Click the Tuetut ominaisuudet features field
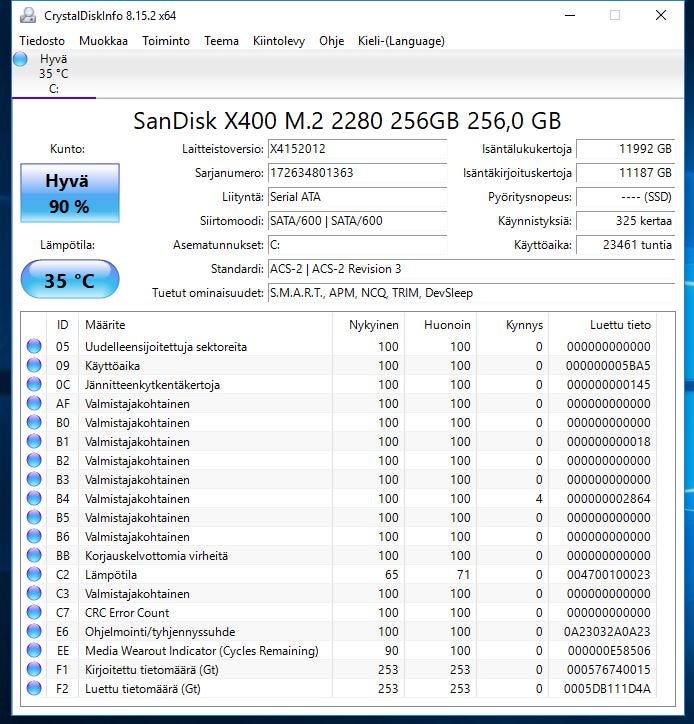Screen dimensions: 694x724 (x=471, y=293)
